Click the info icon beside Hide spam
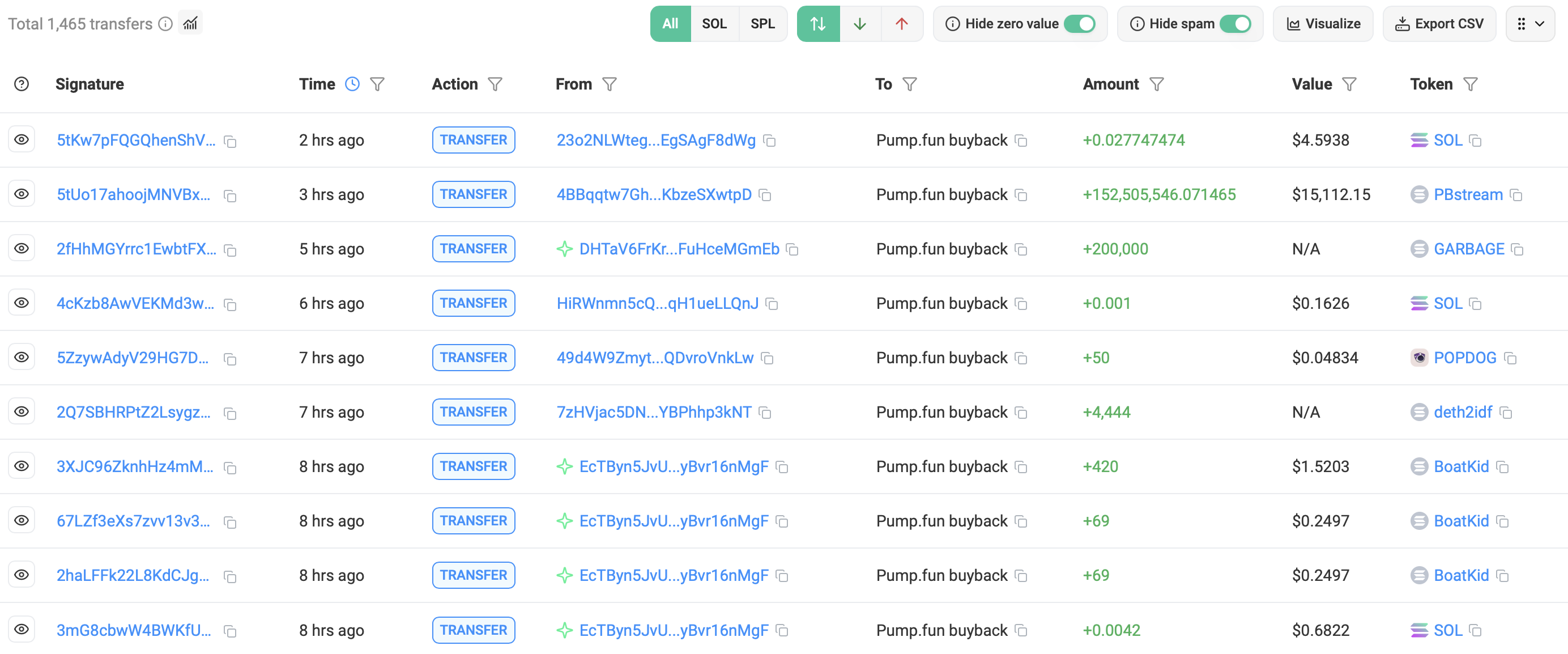 (x=1137, y=24)
